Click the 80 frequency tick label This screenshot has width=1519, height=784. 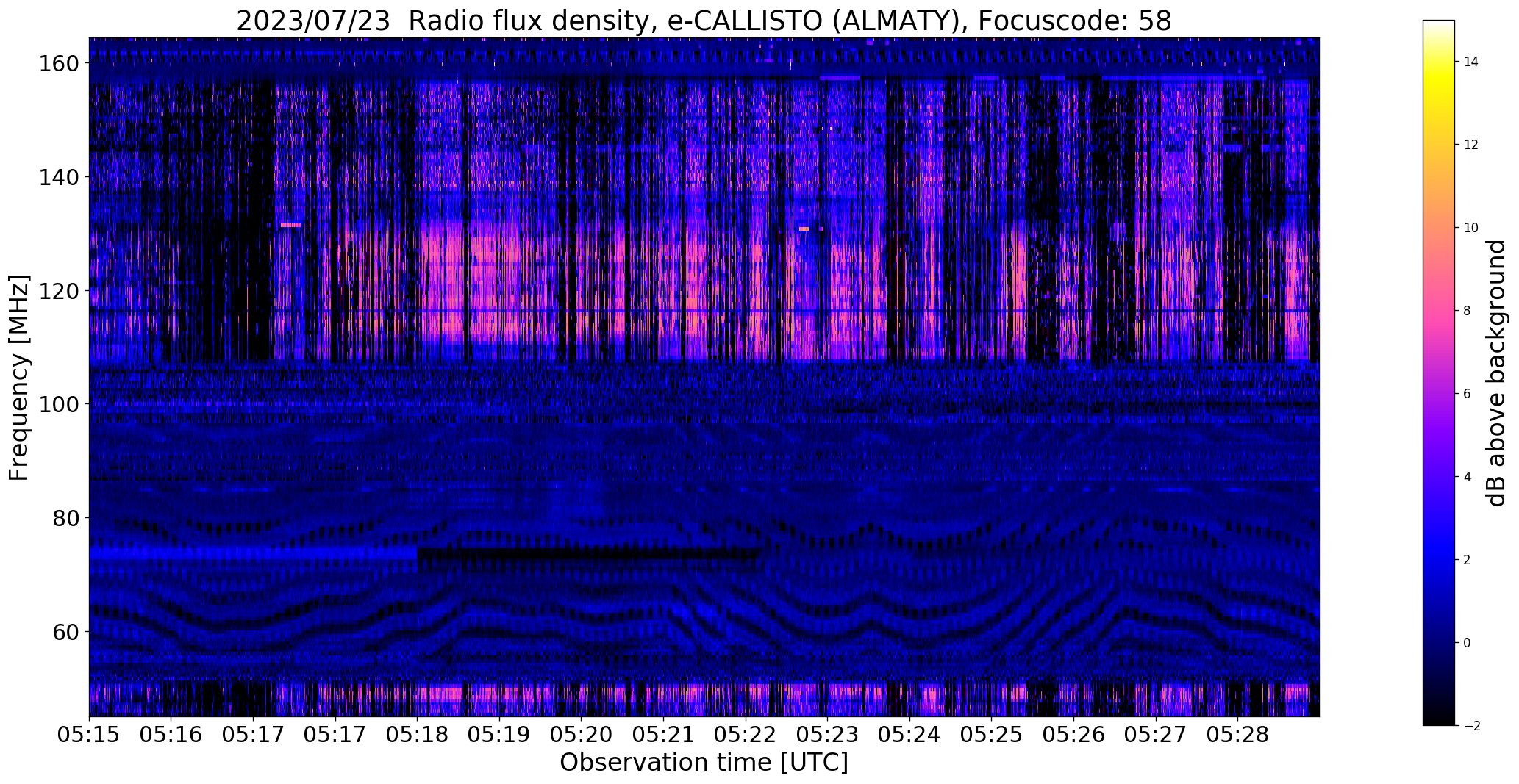click(65, 518)
